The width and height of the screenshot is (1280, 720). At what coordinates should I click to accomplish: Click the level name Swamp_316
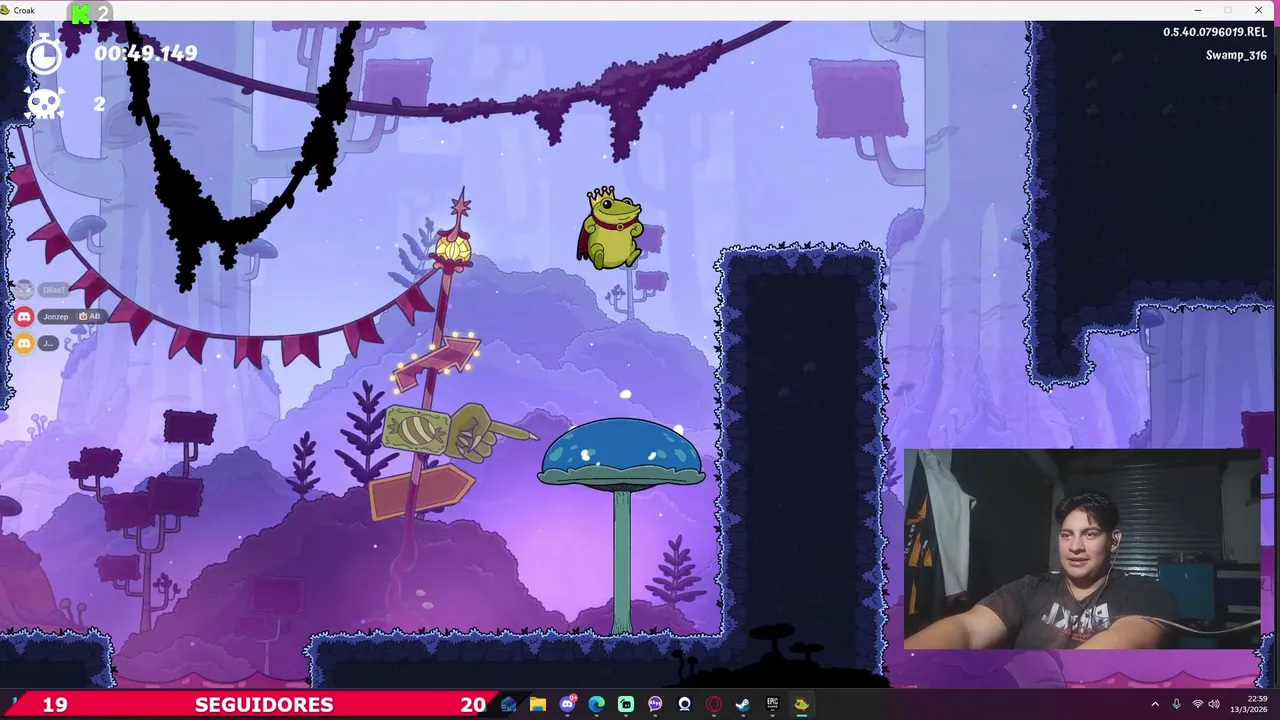coord(1236,55)
